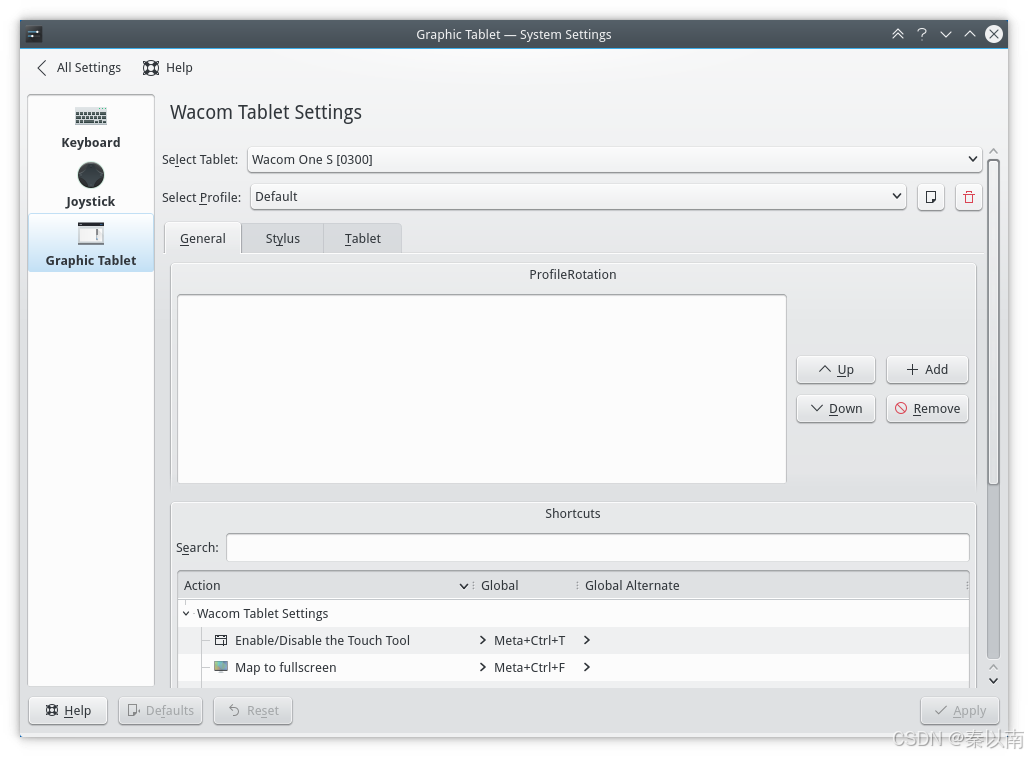Open global alternate for Map to fullscreen
Image resolution: width=1028 pixels, height=757 pixels.
(x=587, y=667)
